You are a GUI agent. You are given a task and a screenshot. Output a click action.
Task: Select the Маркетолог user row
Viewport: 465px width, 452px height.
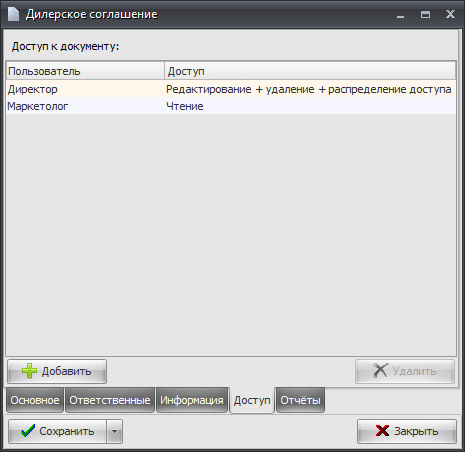pos(231,106)
